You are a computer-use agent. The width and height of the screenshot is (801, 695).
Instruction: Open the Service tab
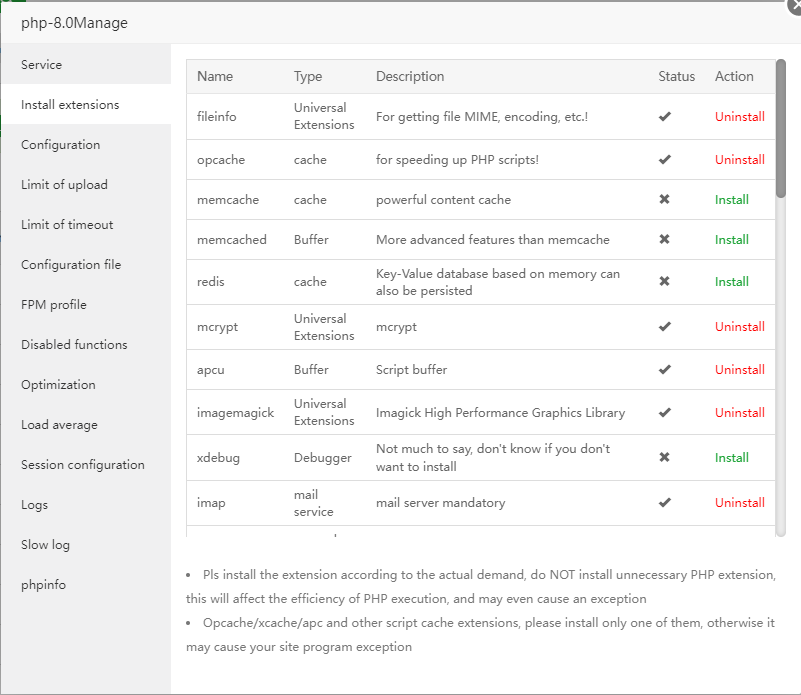coord(42,65)
